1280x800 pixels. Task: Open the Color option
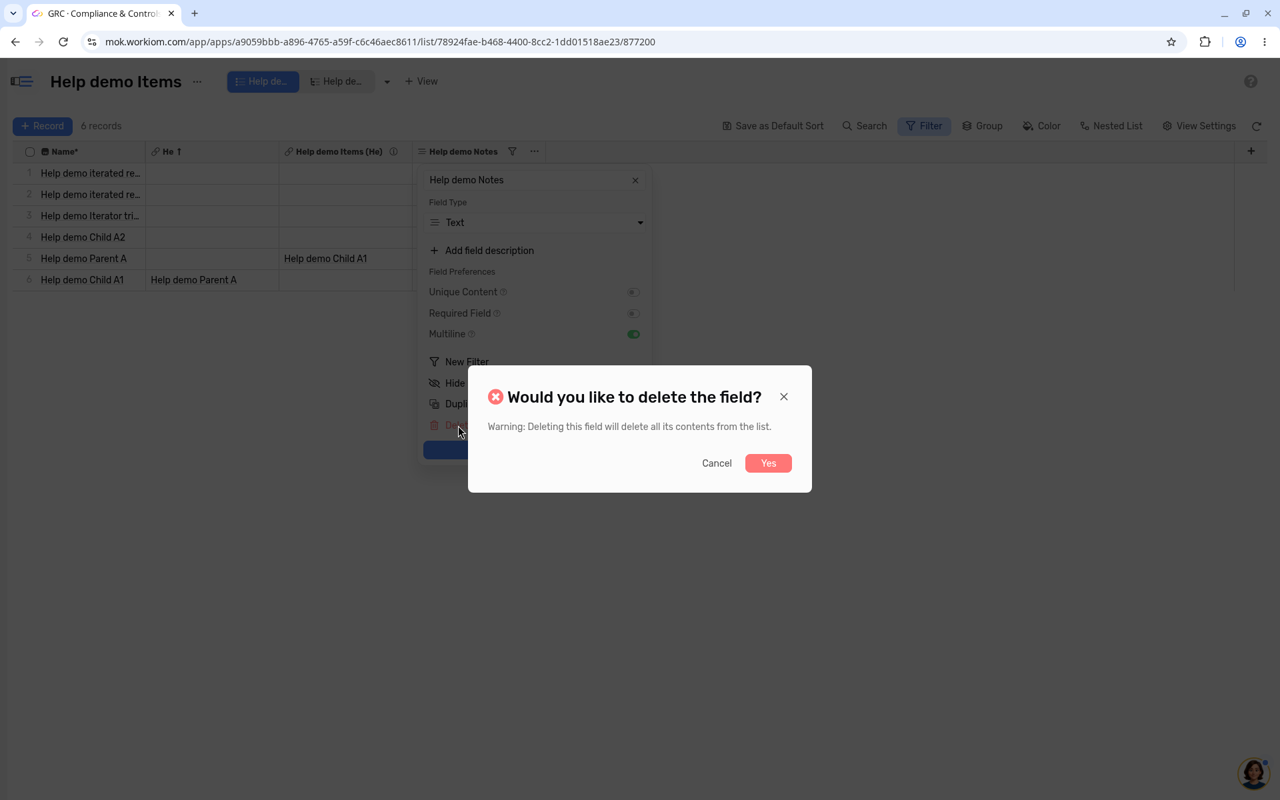1042,126
